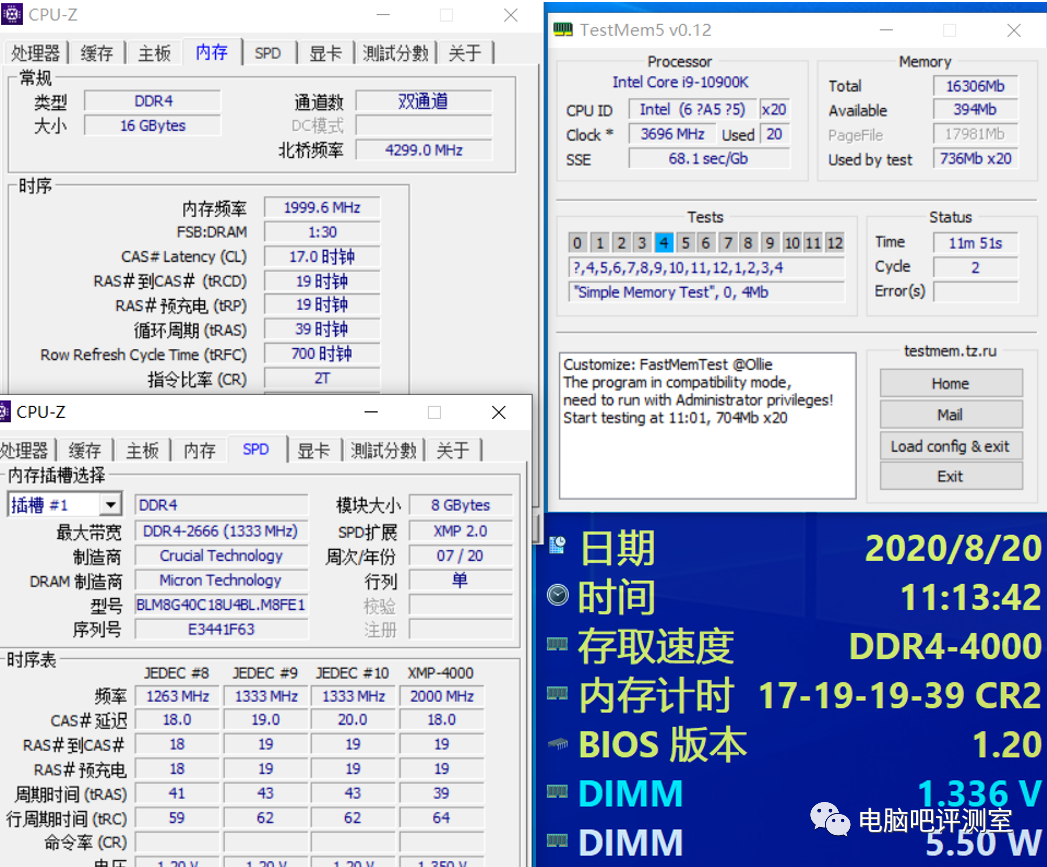
Task: Switch to SPD tab in top CPU-Z window
Action: click(268, 53)
